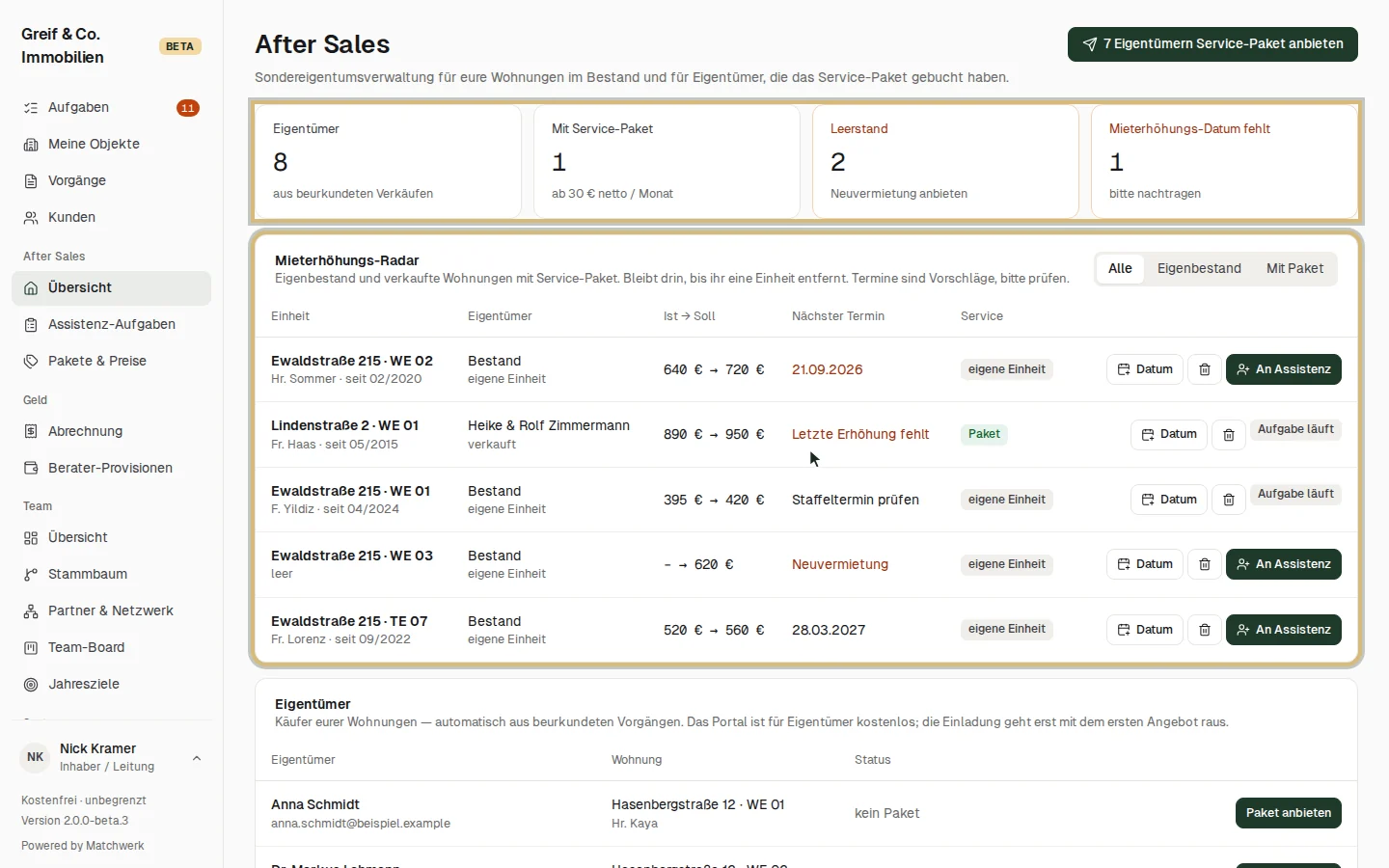Click trash icon in Lindenstraße 2 · WE 01 row
The image size is (1389, 868).
pos(1229,434)
